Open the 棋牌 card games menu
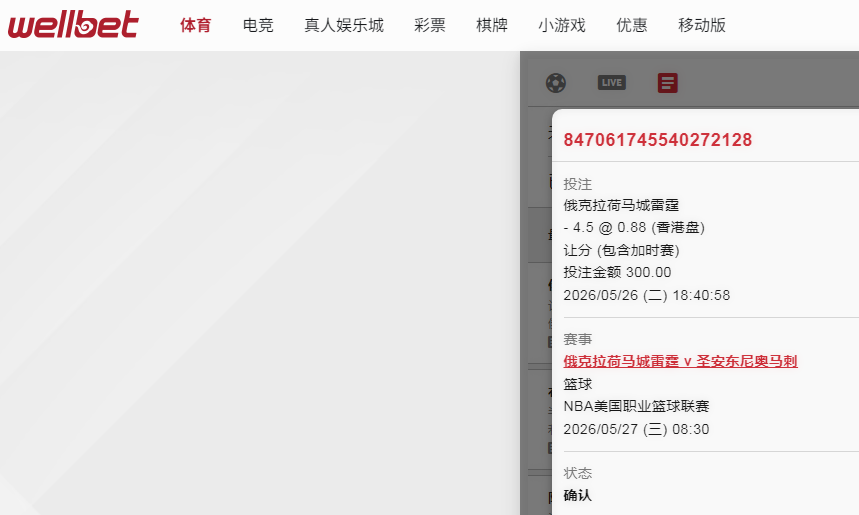Screen dimensions: 859x515 [492, 25]
